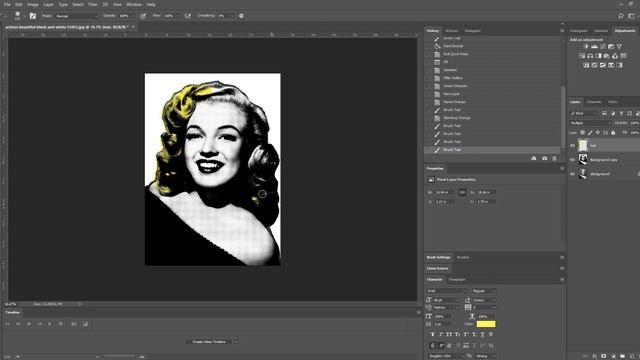The width and height of the screenshot is (640, 360).
Task: Create new document from current state icon
Action: (x=534, y=158)
